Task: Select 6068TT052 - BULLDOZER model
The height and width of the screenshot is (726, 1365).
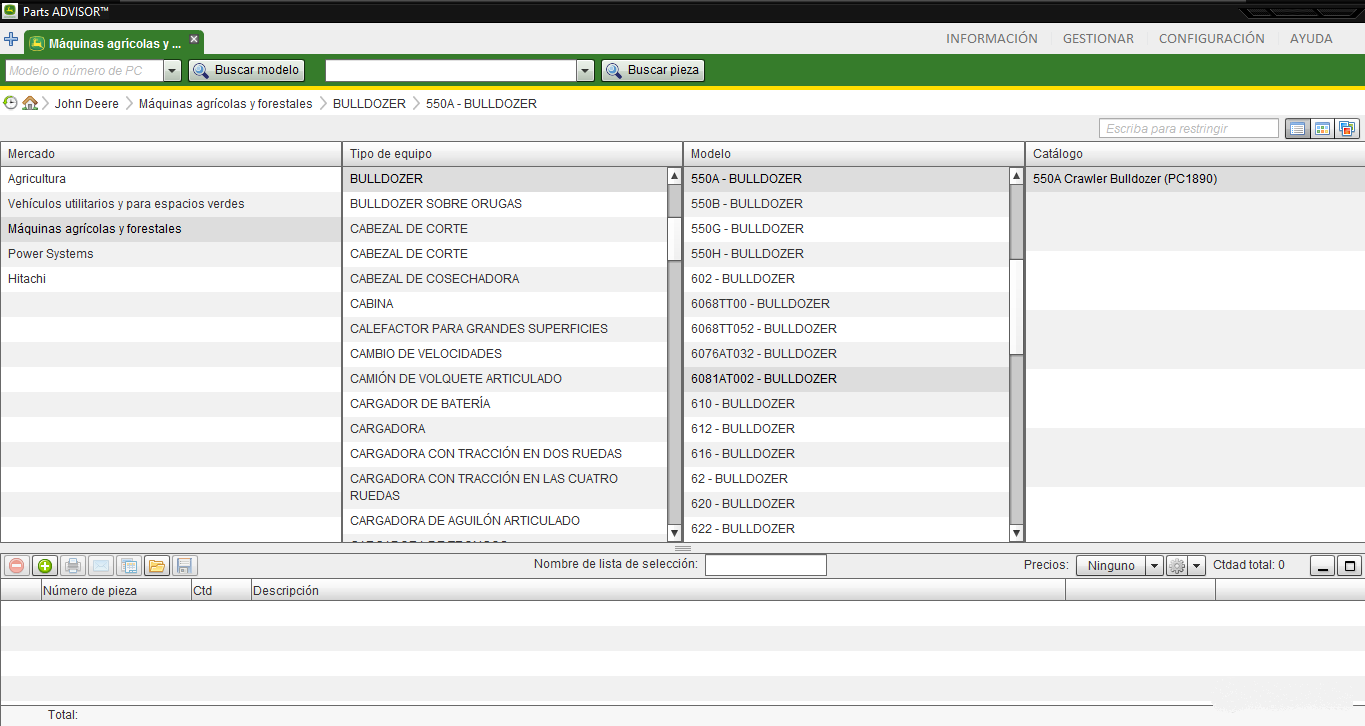Action: [847, 329]
